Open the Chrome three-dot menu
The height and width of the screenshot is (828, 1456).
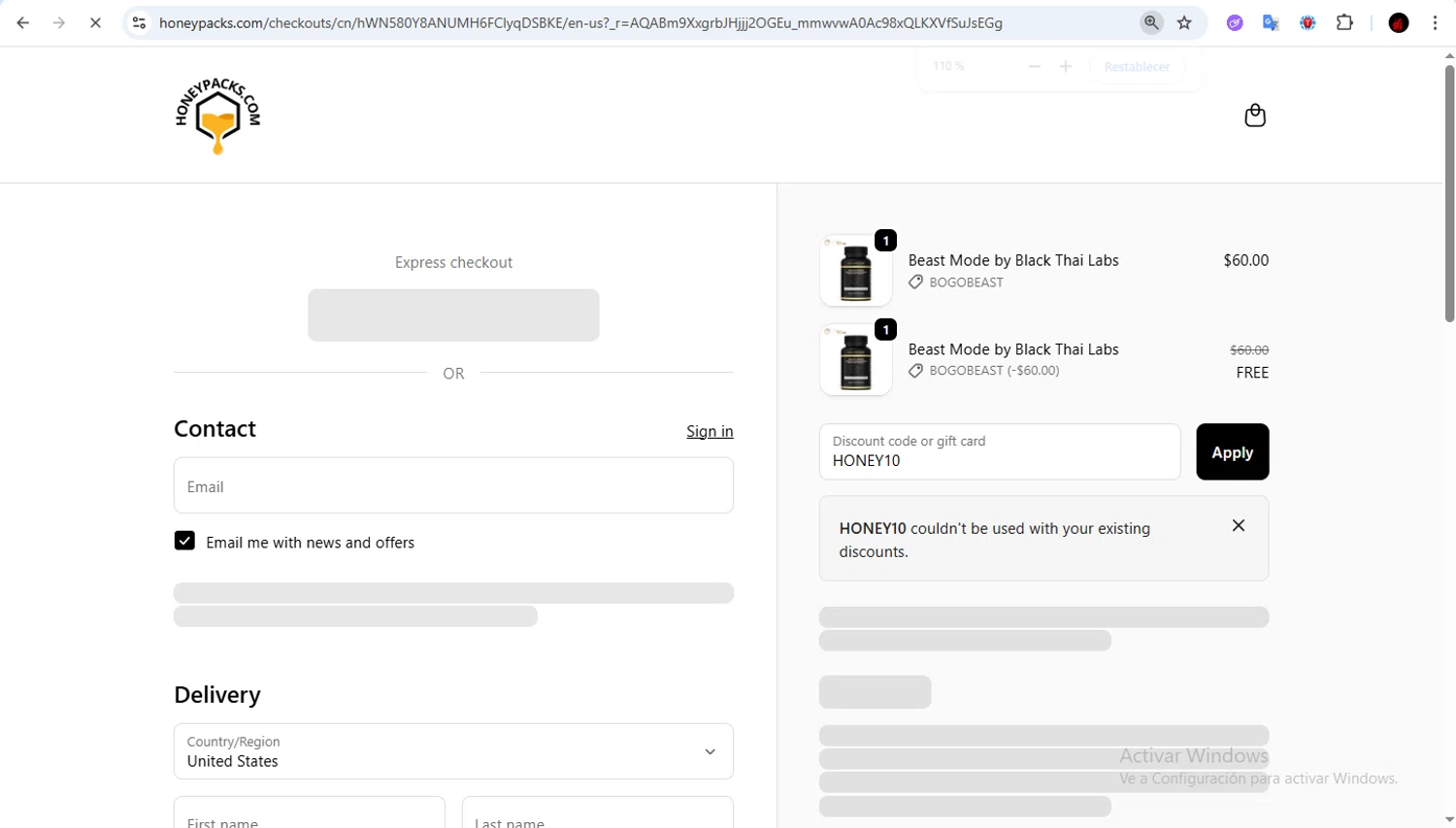coord(1435,22)
